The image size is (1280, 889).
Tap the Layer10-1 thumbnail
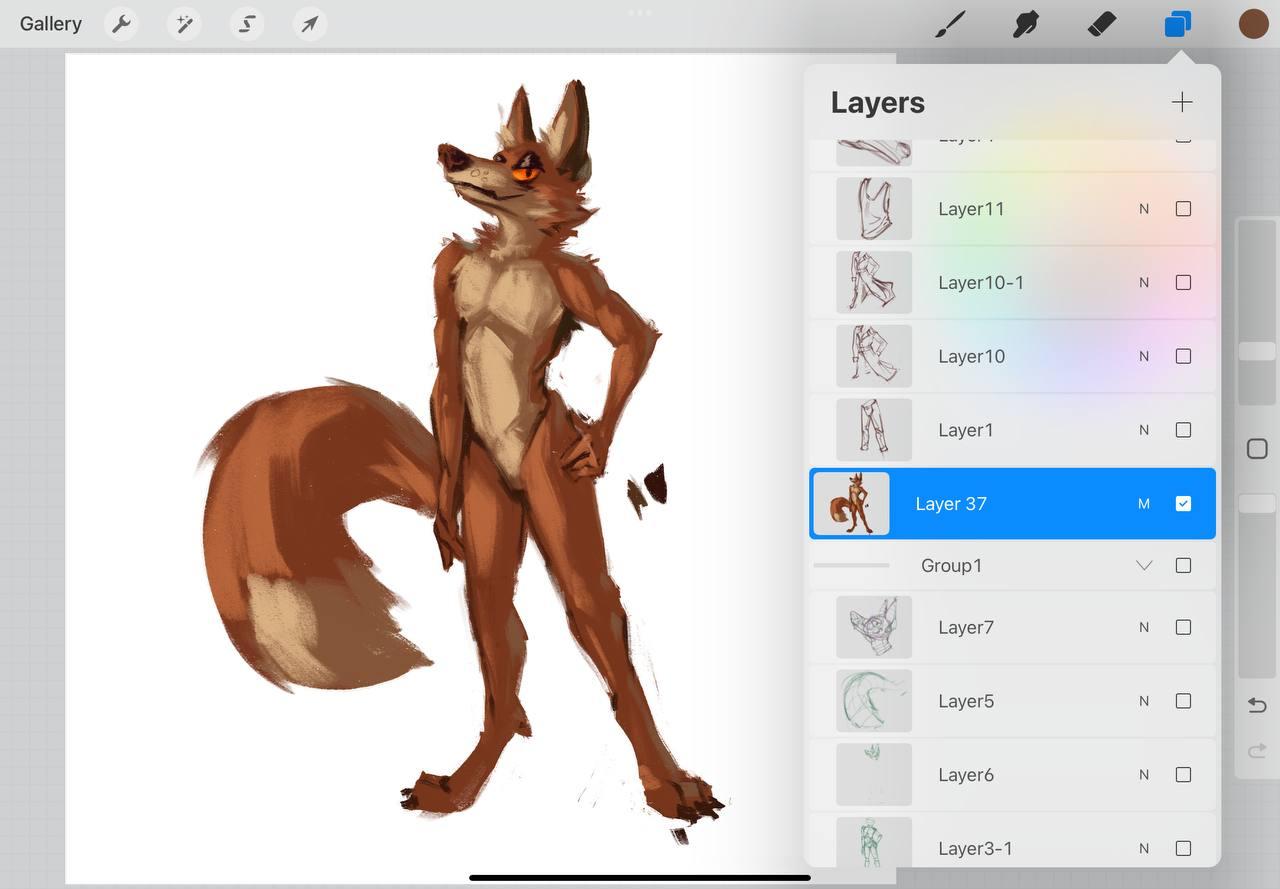874,283
